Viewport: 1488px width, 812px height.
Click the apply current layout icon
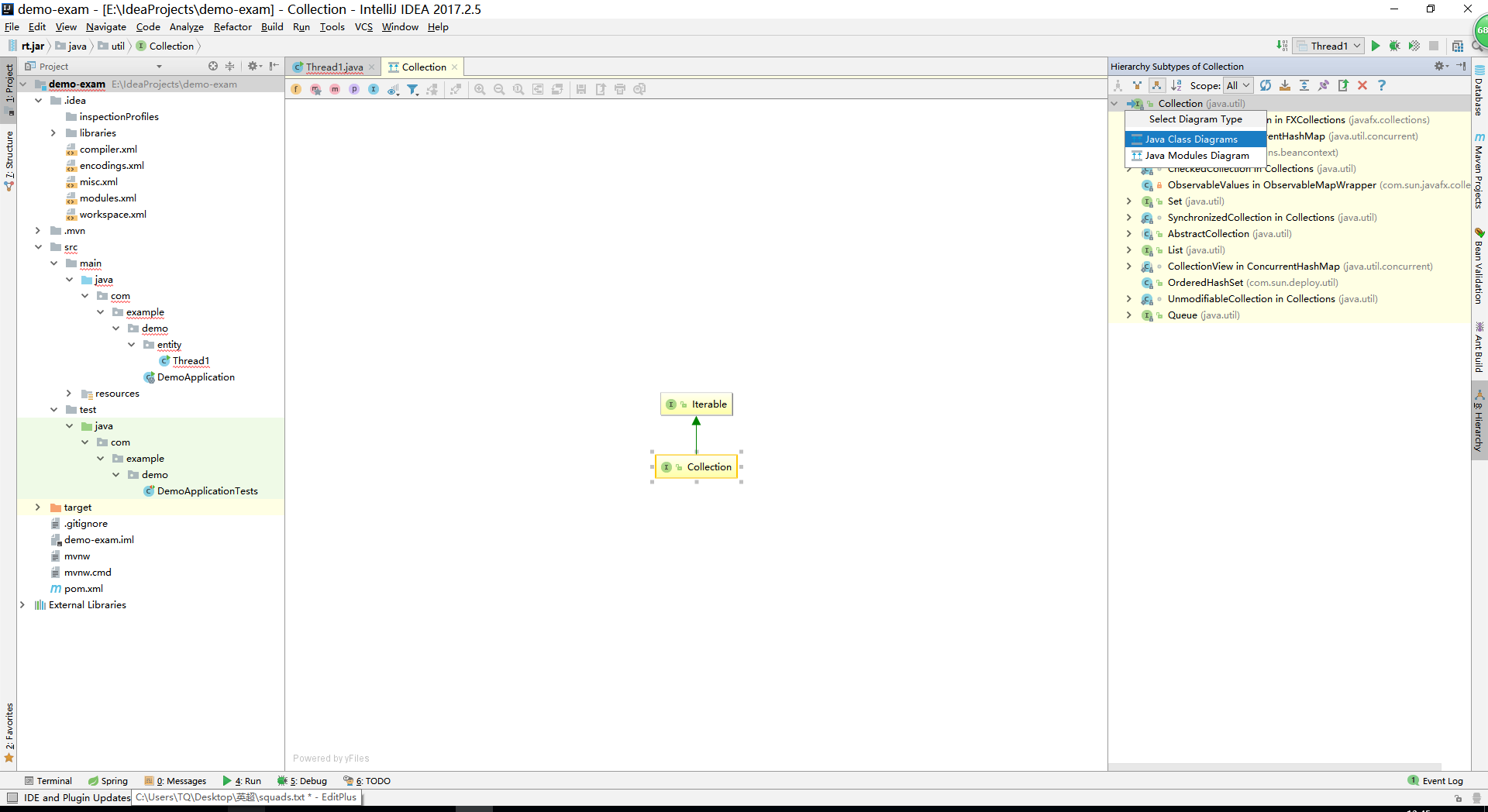tap(557, 89)
